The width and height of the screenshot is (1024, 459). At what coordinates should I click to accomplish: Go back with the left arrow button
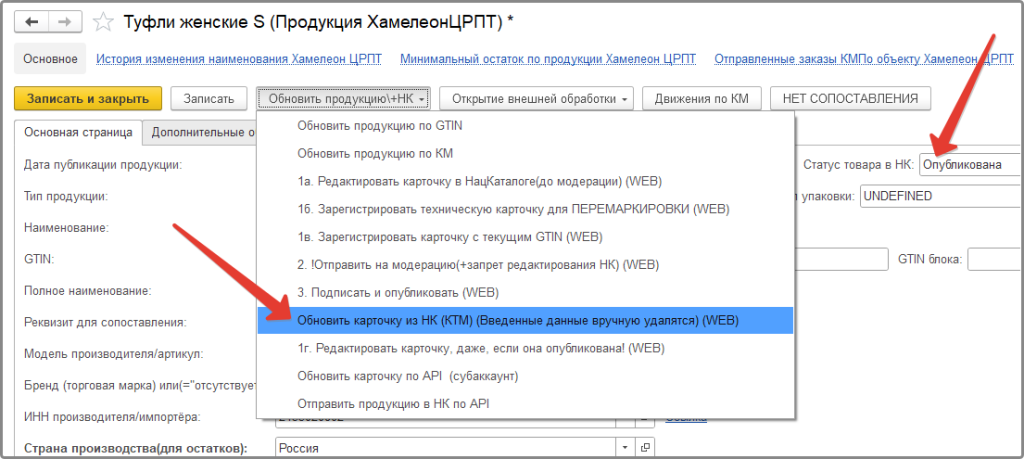(x=31, y=22)
